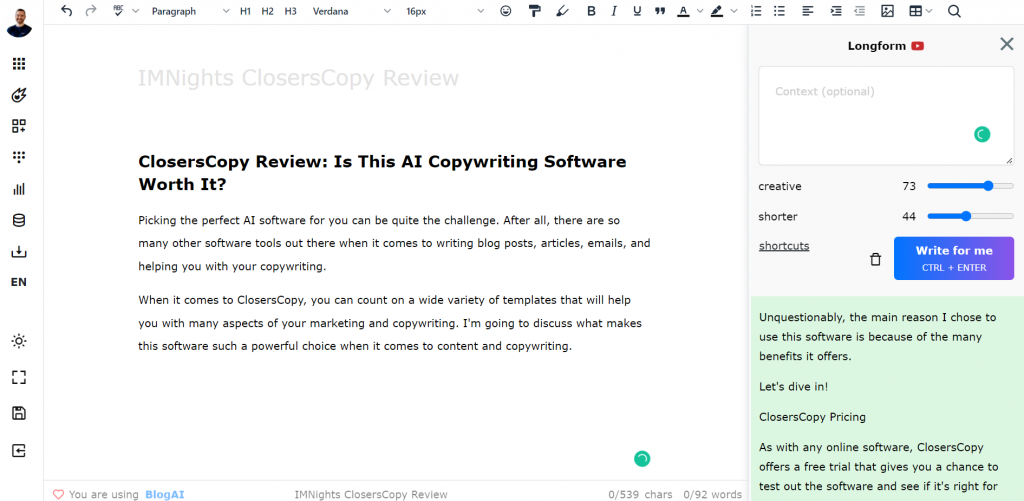Click the align left icon
The height and width of the screenshot is (501, 1024).
(808, 11)
